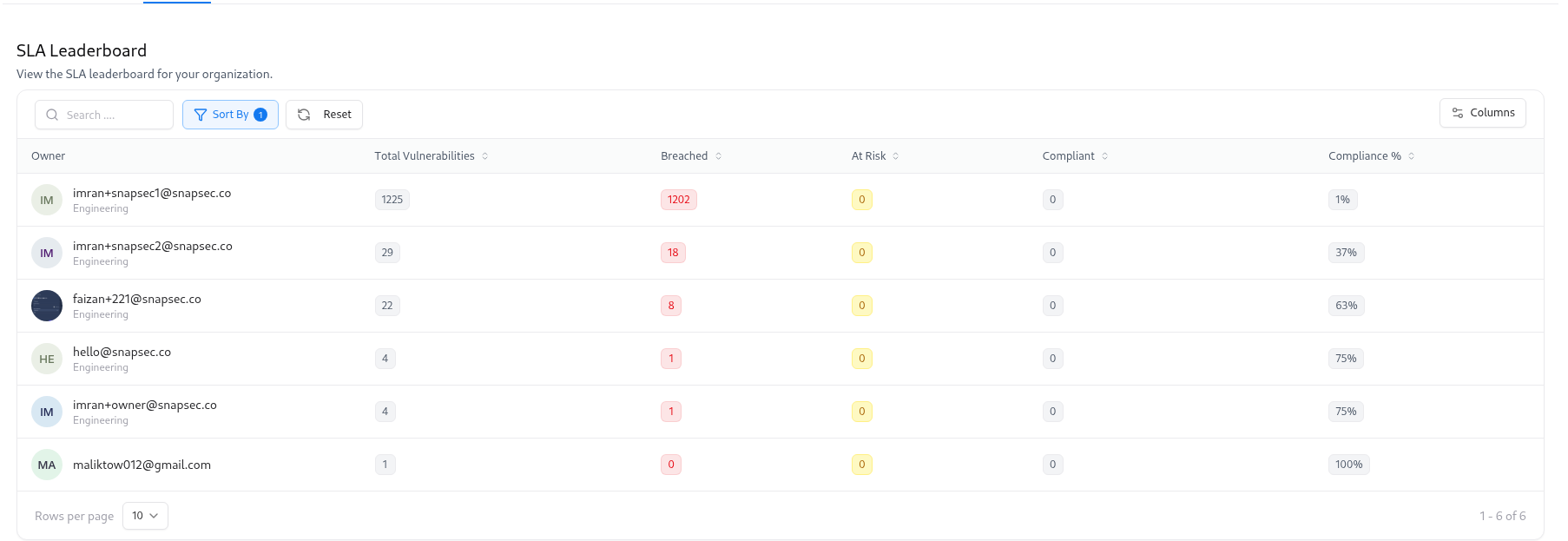The width and height of the screenshot is (1568, 541).
Task: Click the HE avatar for hello@snapsec.co
Action: [x=47, y=359]
